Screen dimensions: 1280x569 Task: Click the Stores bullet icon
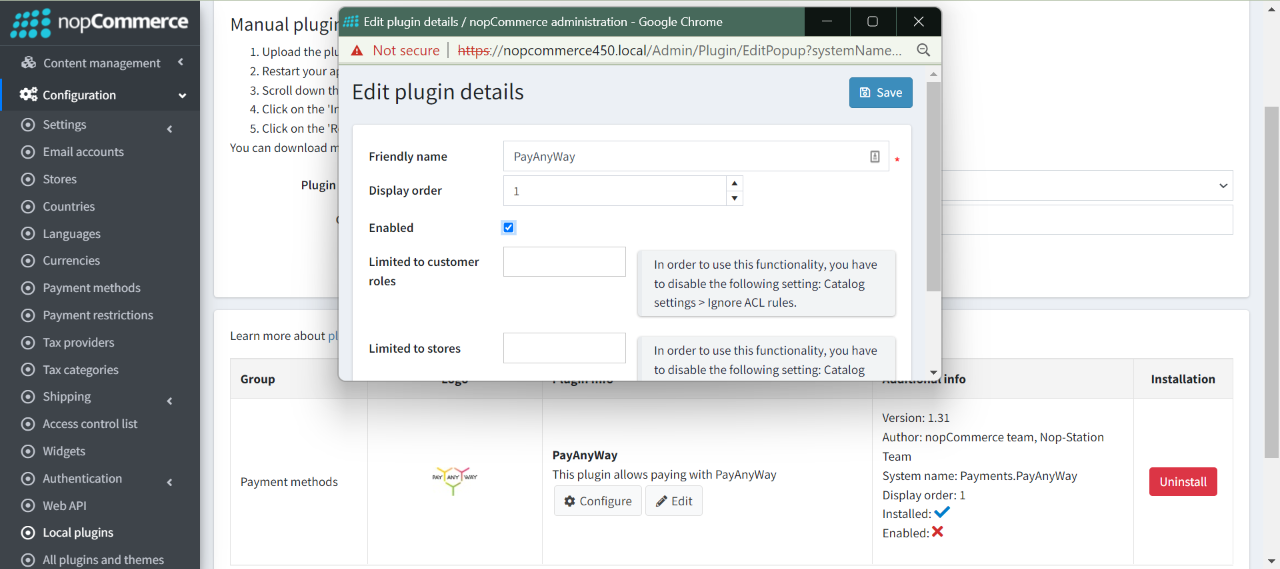28,179
